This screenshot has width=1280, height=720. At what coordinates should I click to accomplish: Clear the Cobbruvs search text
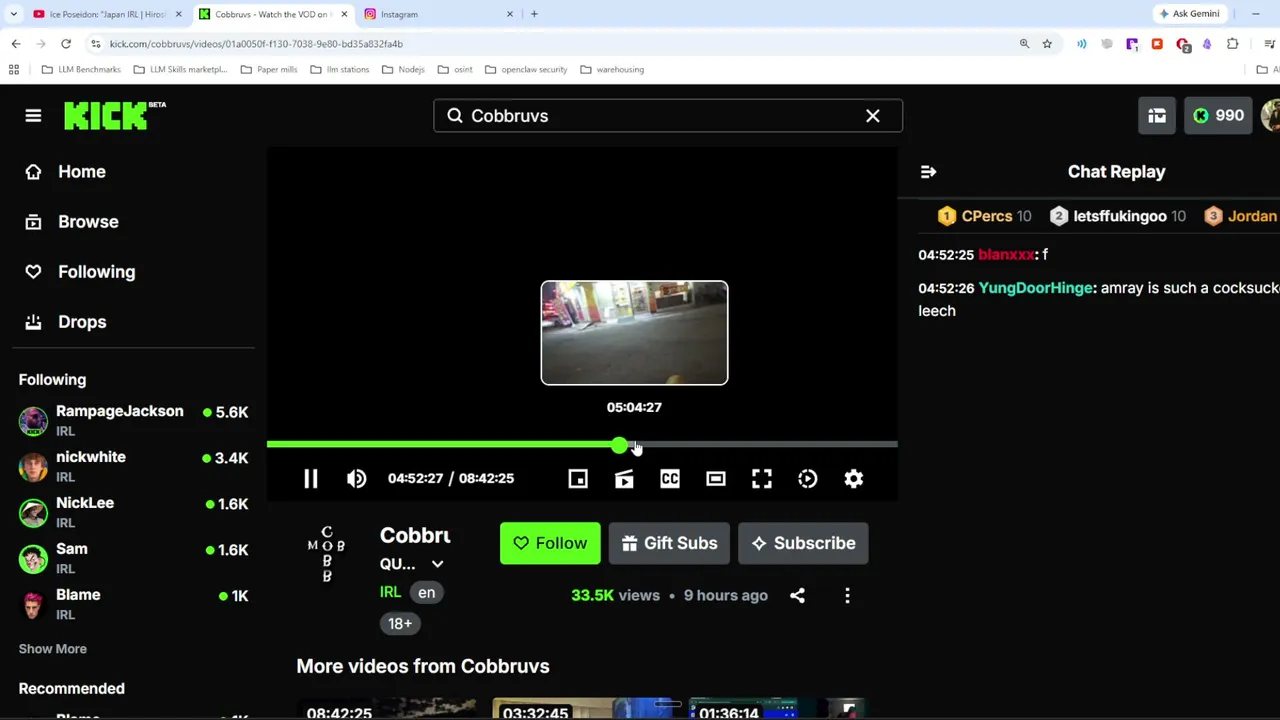(x=873, y=116)
